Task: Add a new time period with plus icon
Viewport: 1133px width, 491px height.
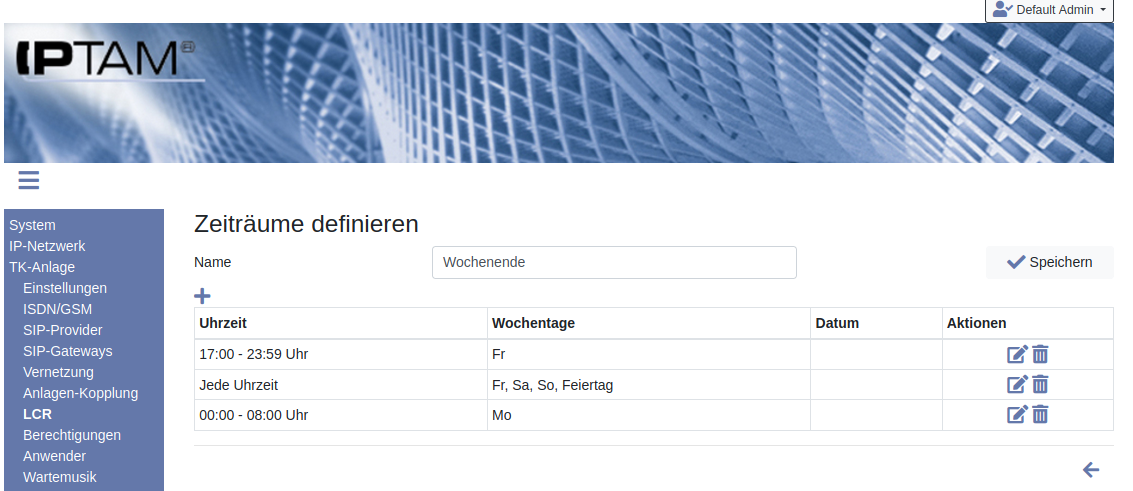Action: (202, 296)
